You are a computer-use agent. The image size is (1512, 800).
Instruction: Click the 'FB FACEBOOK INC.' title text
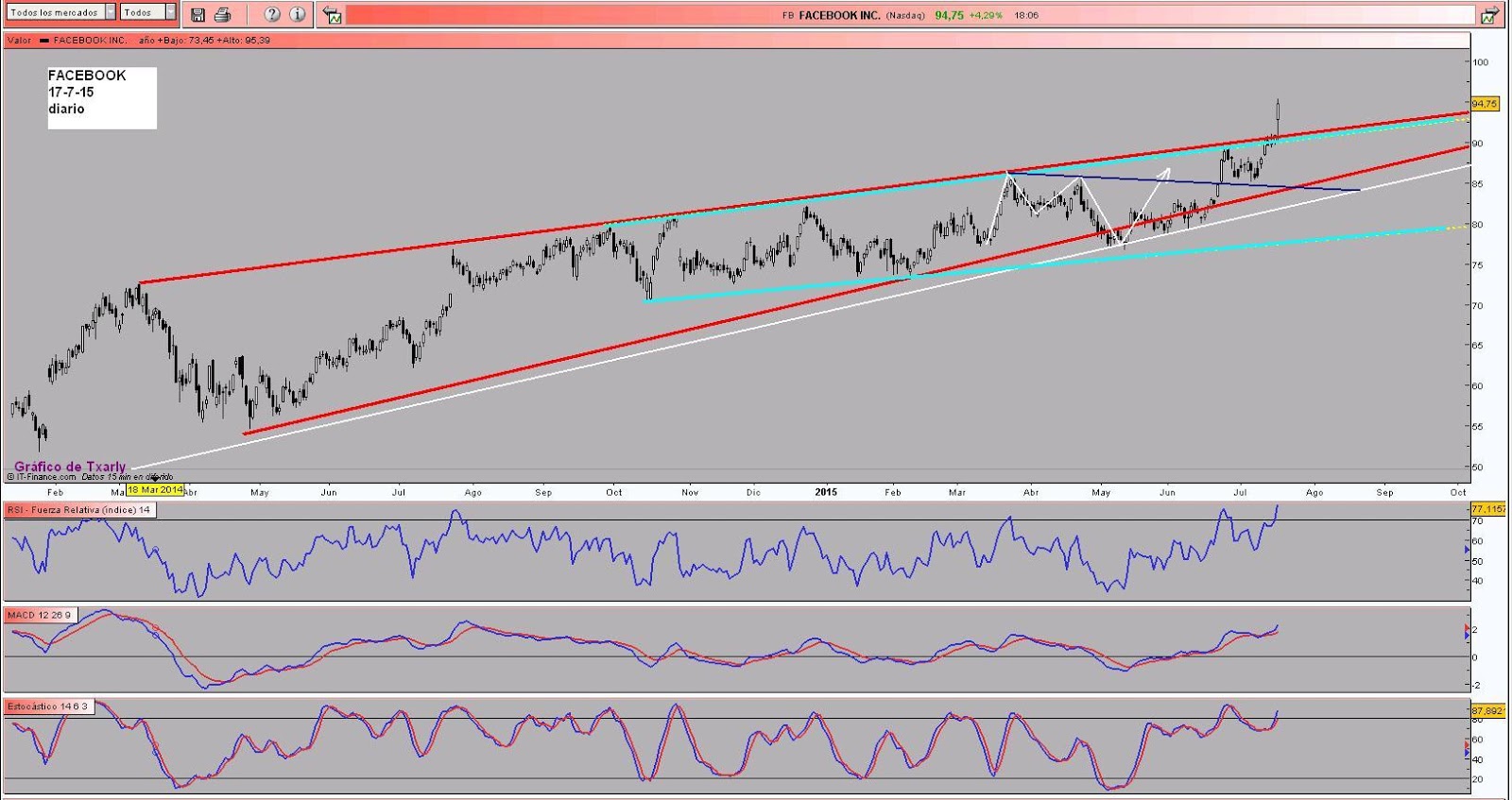(x=831, y=15)
